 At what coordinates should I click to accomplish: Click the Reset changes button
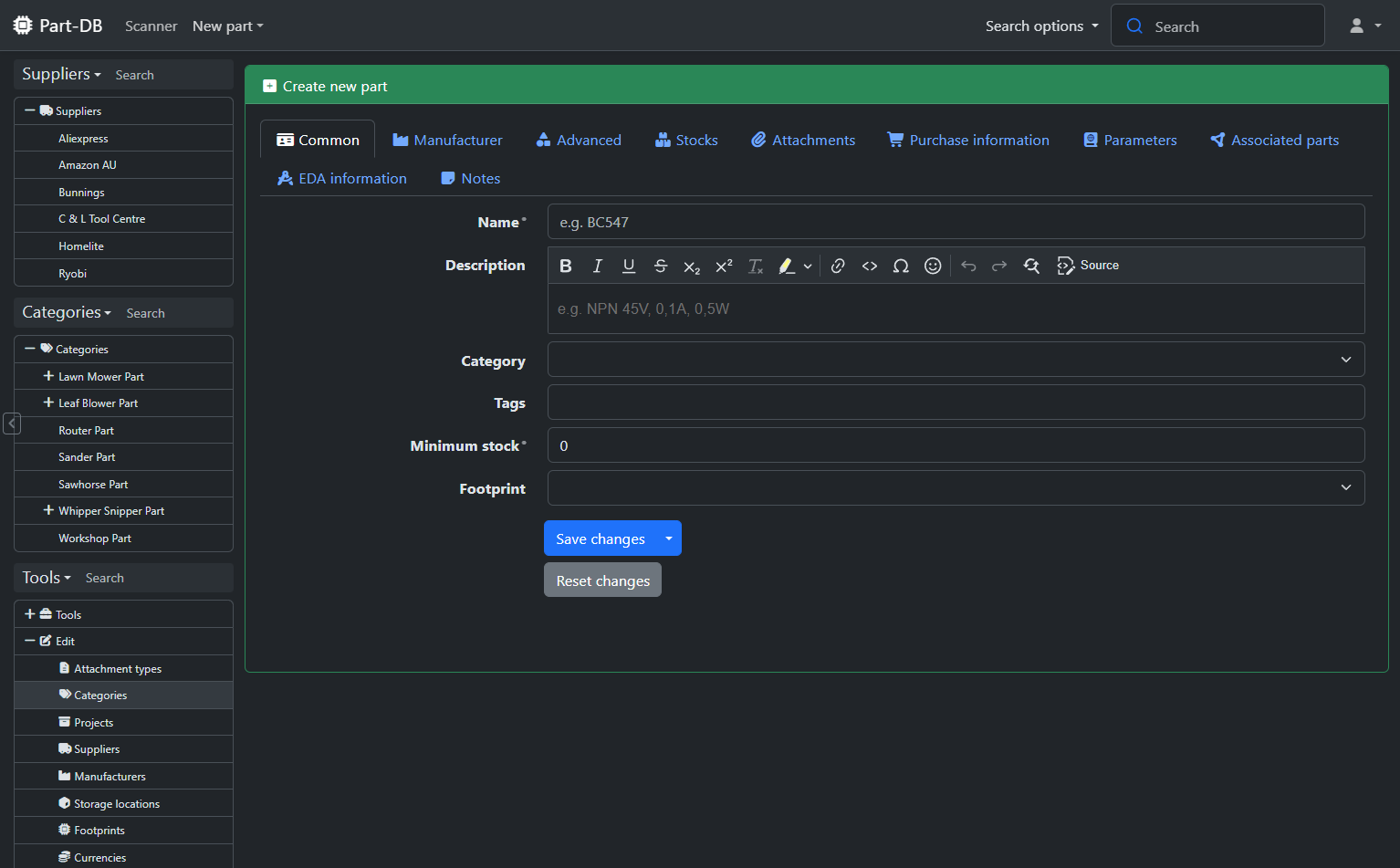pyautogui.click(x=602, y=580)
